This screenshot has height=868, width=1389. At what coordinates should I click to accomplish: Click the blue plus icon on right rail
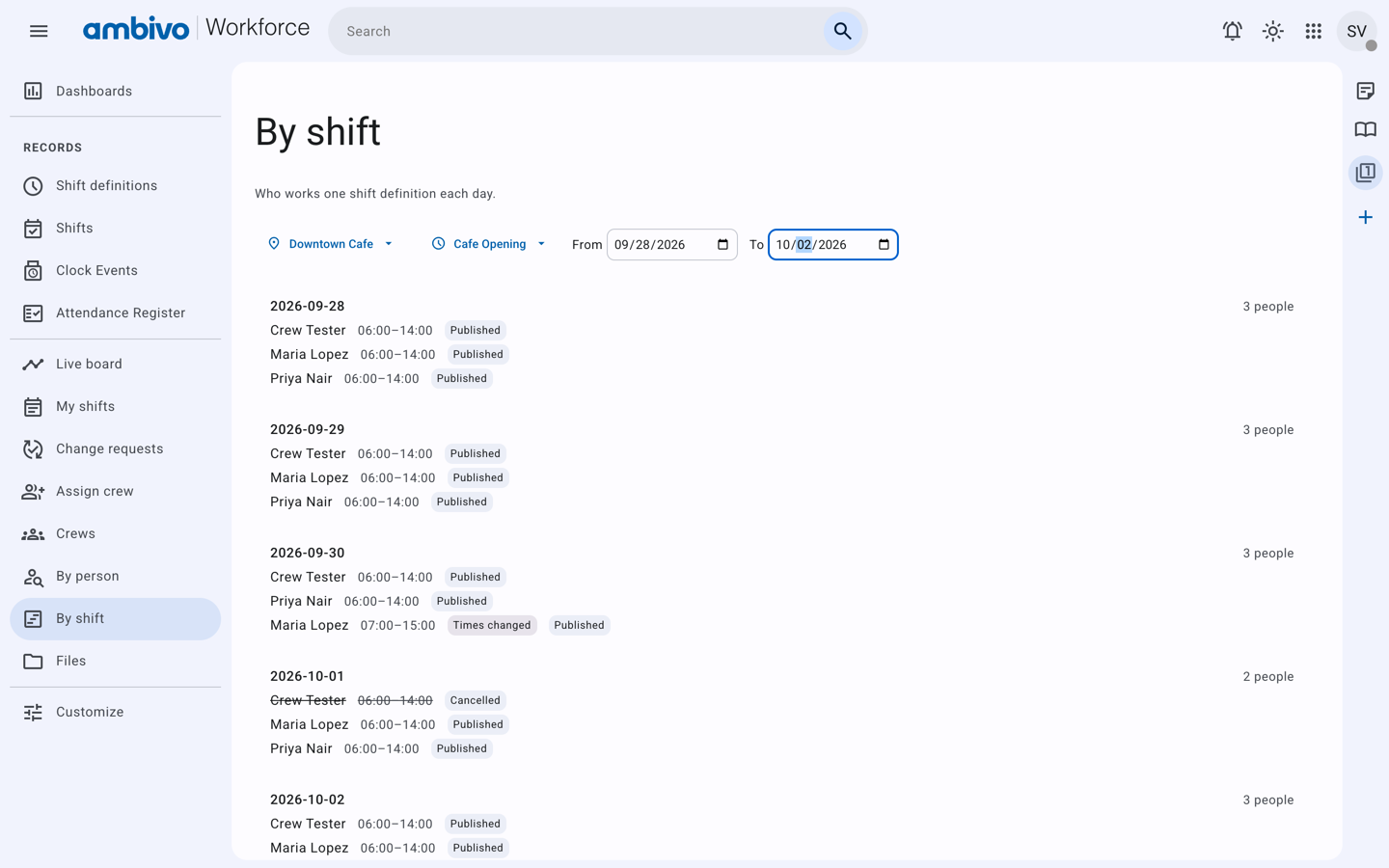1365,217
